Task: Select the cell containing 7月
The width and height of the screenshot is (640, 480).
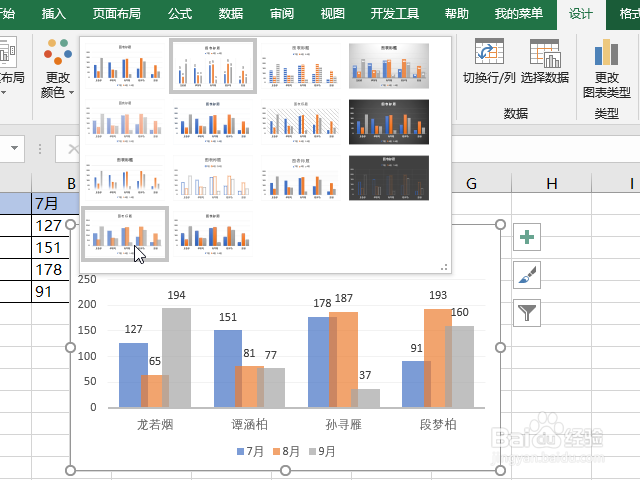Action: 55,203
